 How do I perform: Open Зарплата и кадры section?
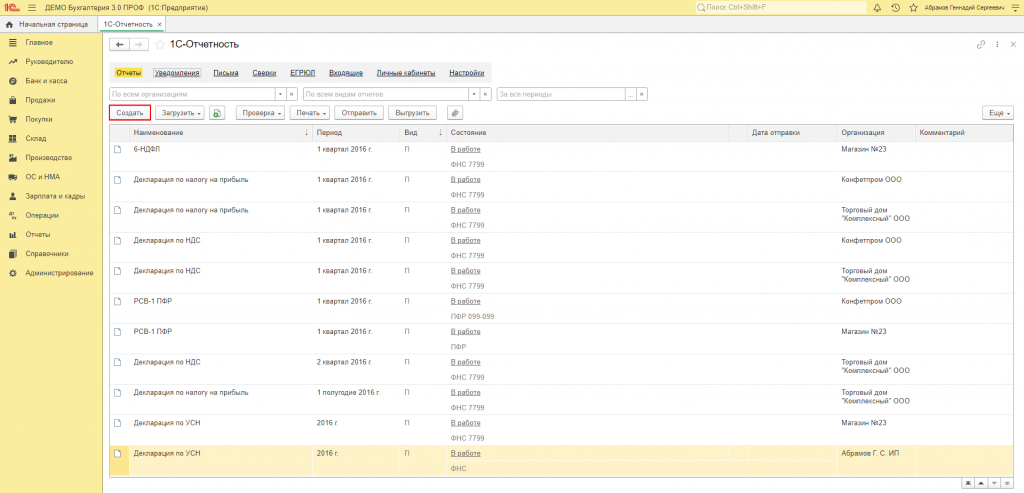(x=55, y=196)
